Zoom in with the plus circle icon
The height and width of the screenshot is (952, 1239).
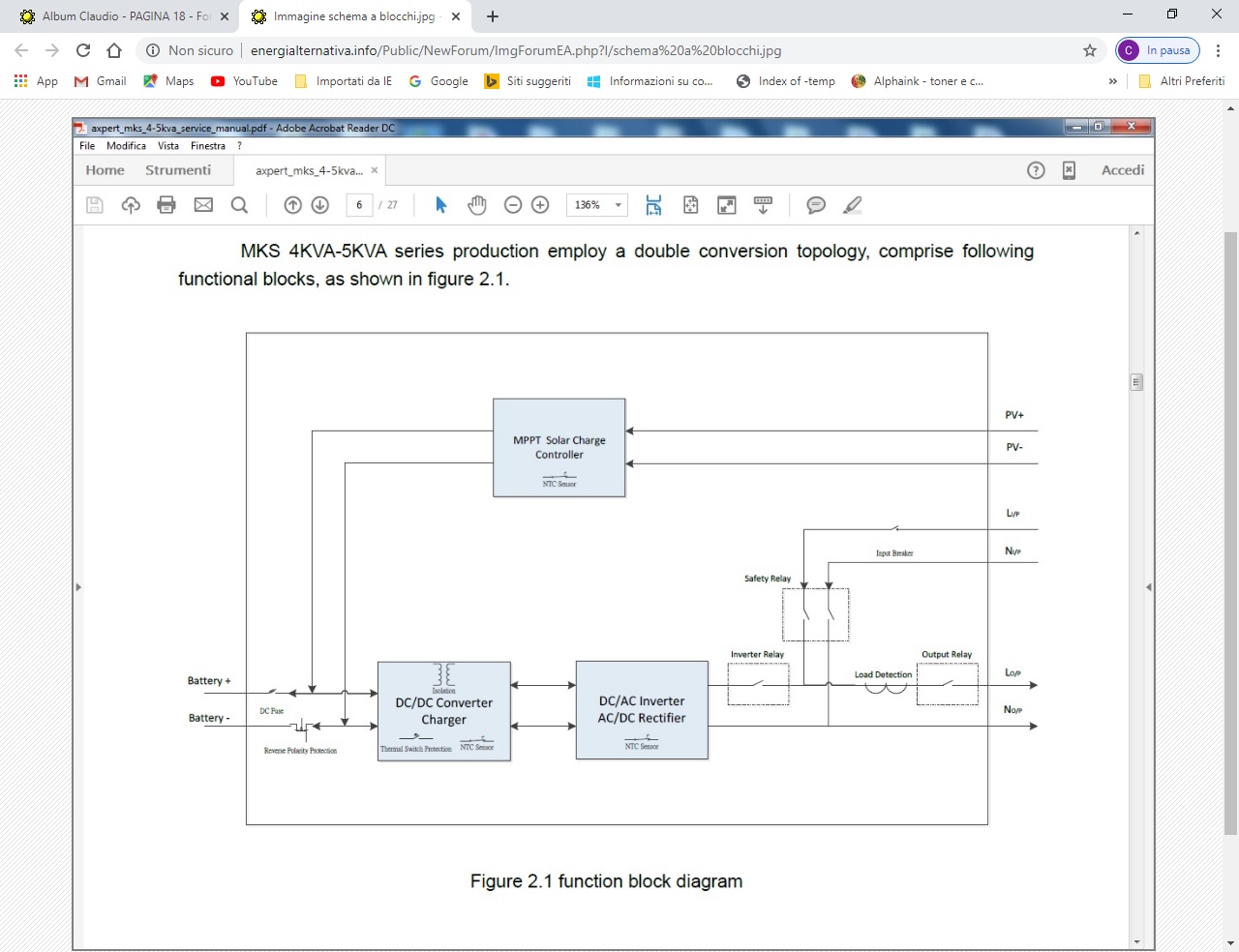coord(541,205)
